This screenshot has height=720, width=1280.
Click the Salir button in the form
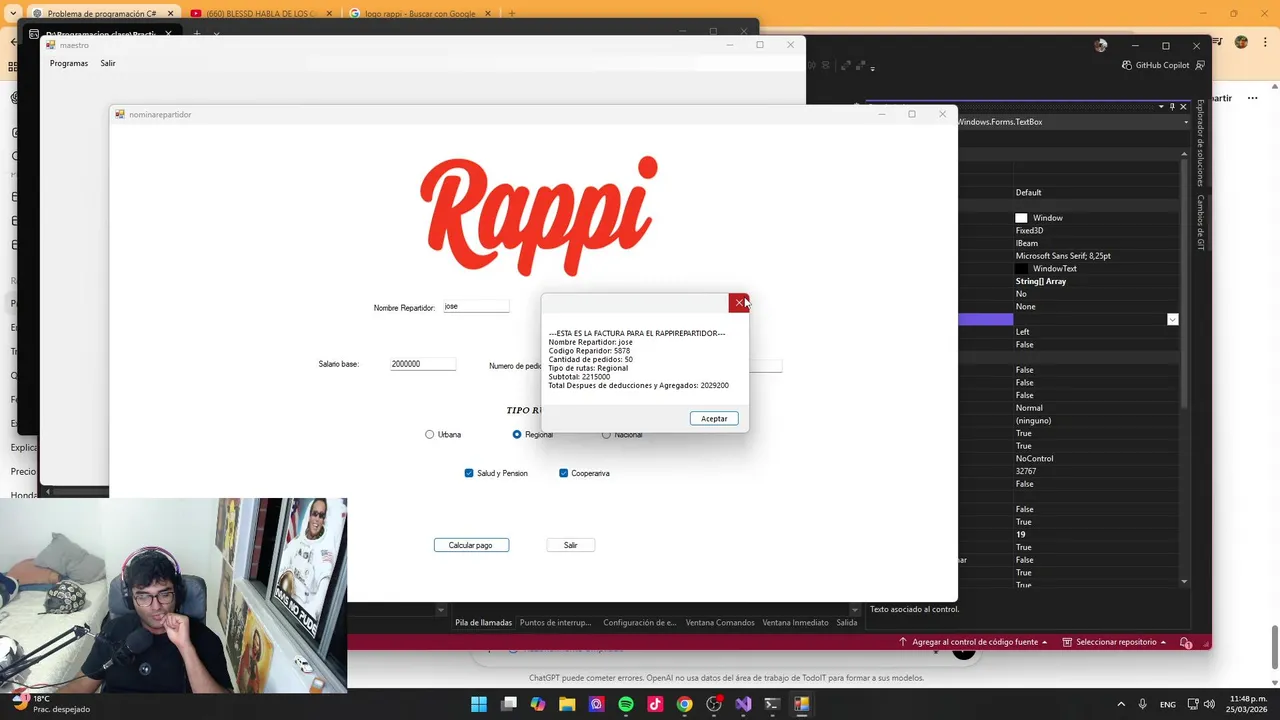click(570, 545)
